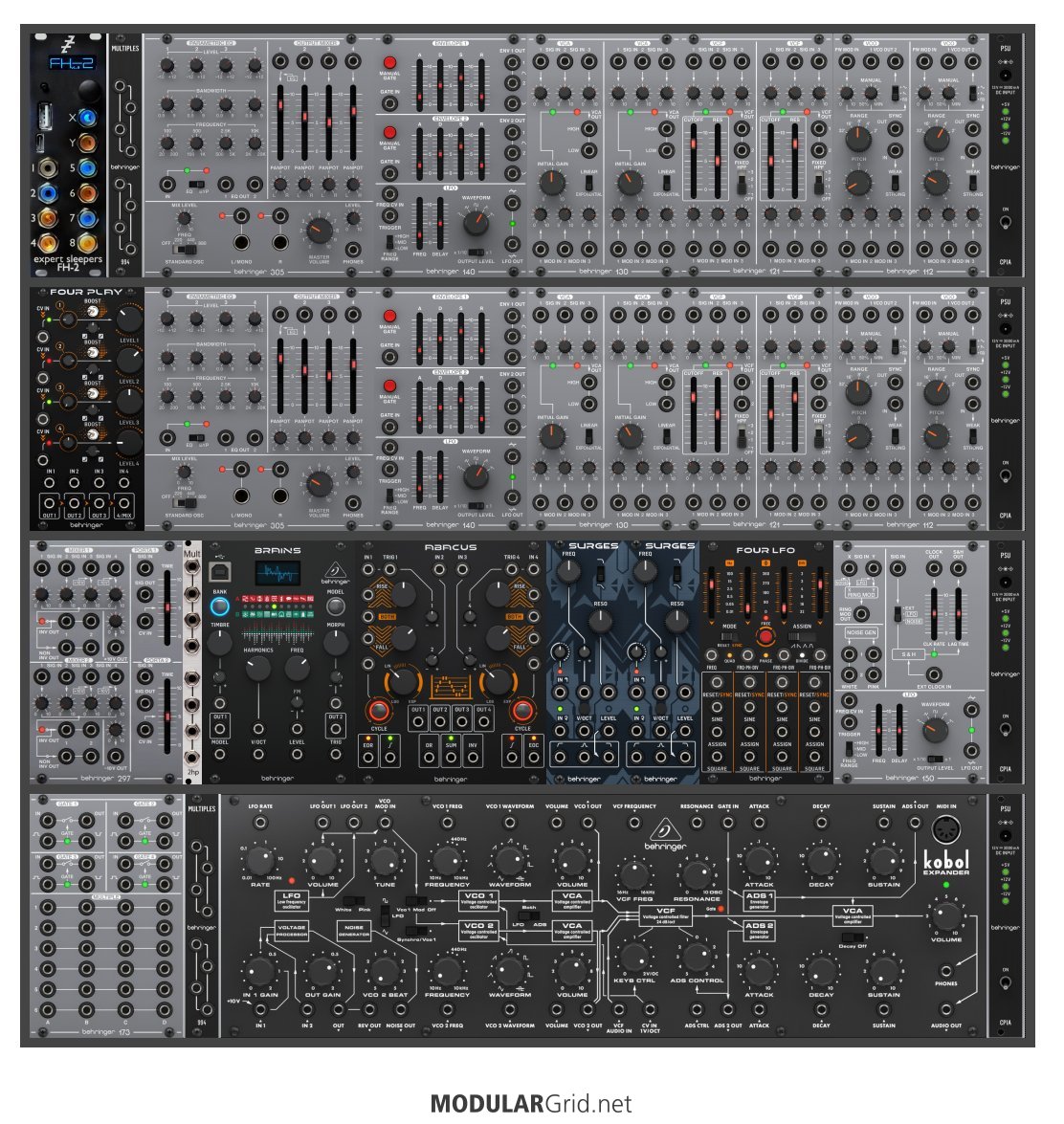The width and height of the screenshot is (1064, 1124).
Task: Click the EOR jack on the Abacus module
Action: point(367,759)
